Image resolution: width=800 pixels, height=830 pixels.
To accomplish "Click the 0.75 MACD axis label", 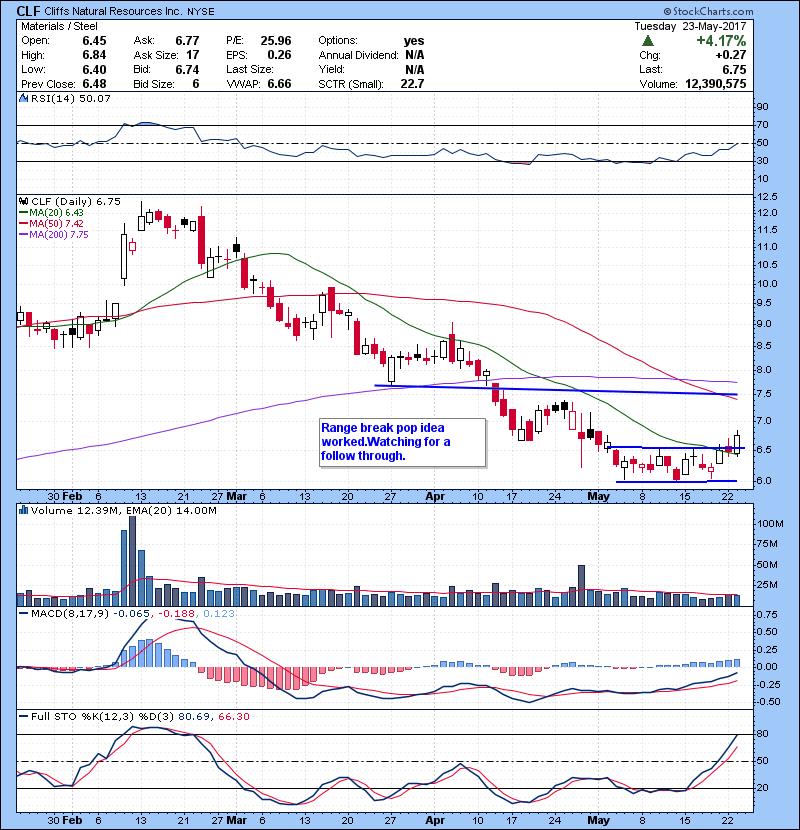I will click(x=768, y=615).
